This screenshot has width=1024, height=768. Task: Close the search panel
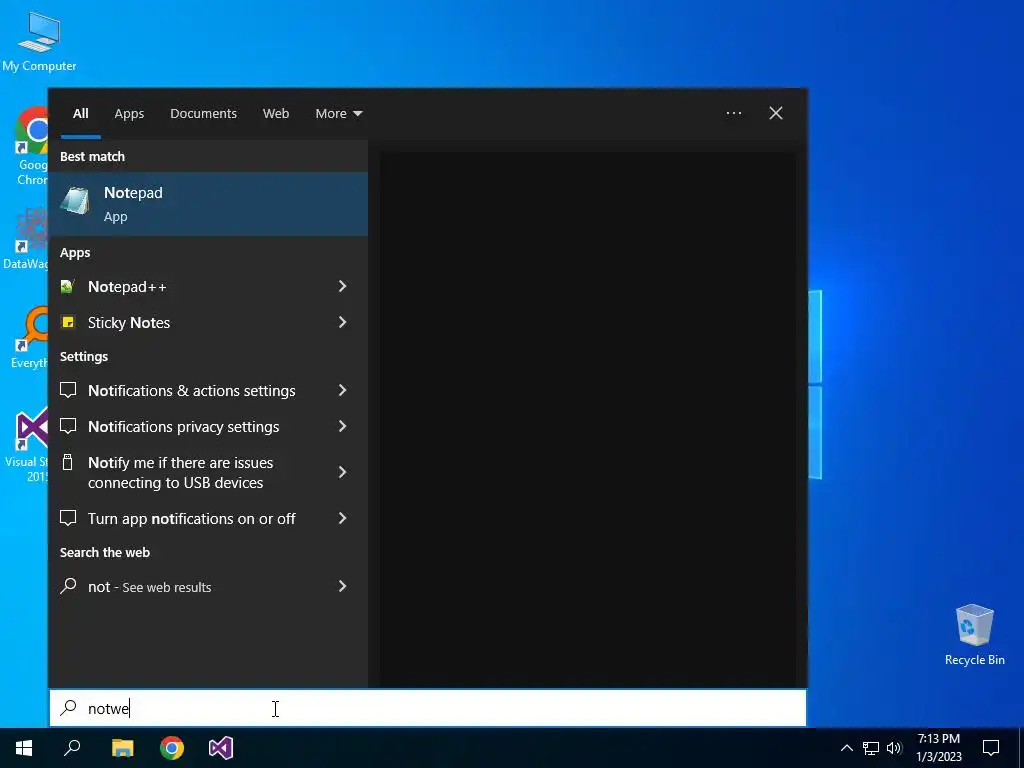pos(776,113)
